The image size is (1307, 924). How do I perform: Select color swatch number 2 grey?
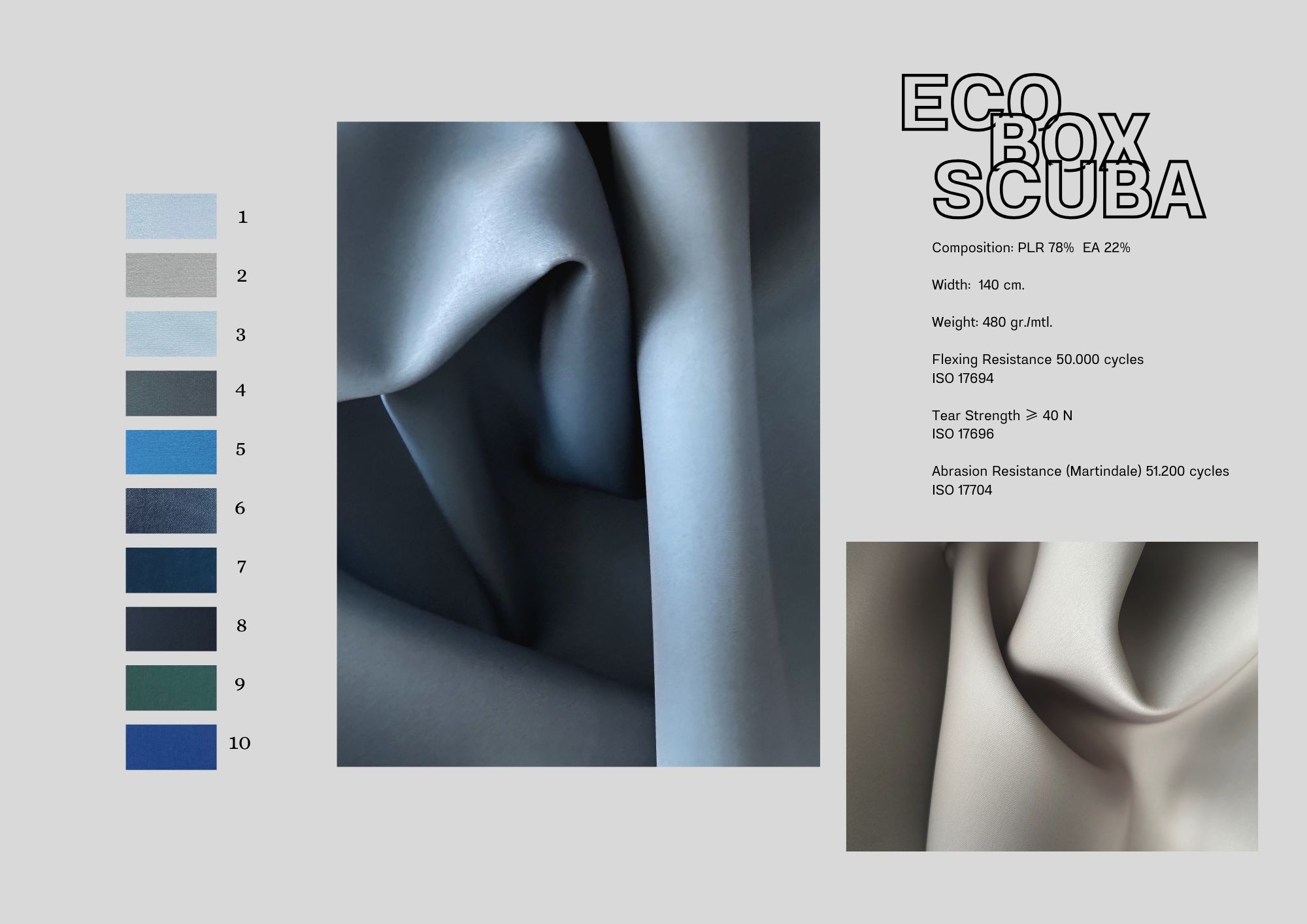tap(171, 275)
